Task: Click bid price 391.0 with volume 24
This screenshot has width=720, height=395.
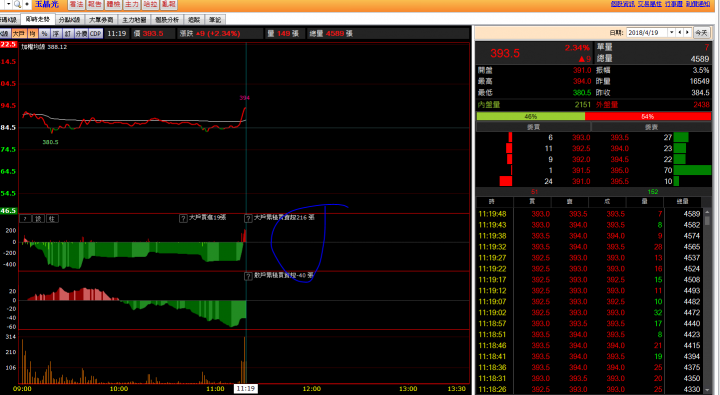Action: [581, 181]
